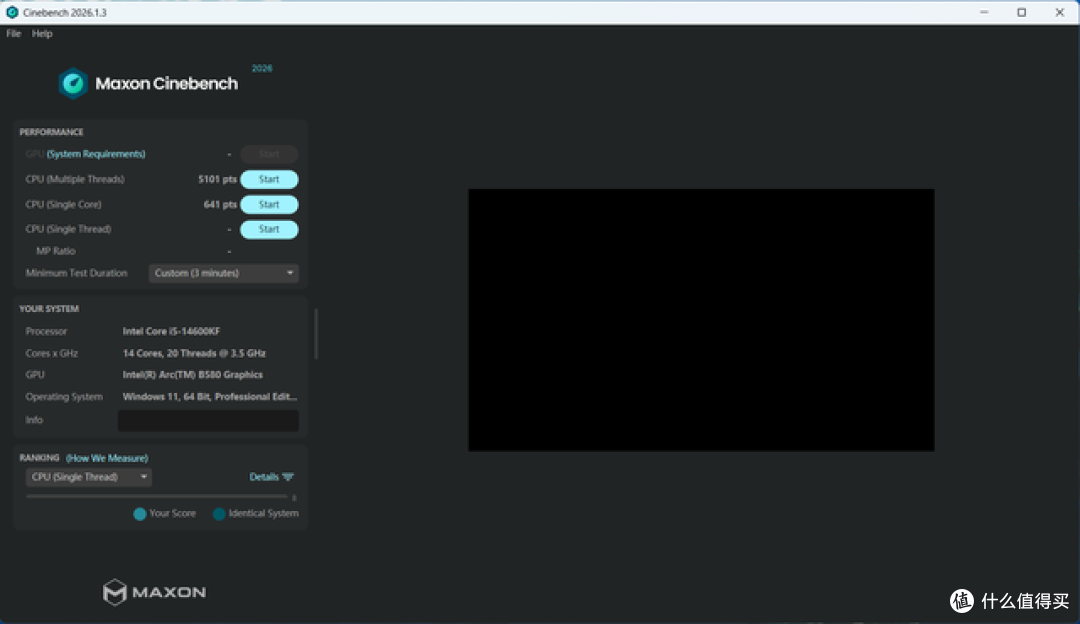1080x624 pixels.
Task: Select the 641 pts single core score
Action: click(220, 205)
